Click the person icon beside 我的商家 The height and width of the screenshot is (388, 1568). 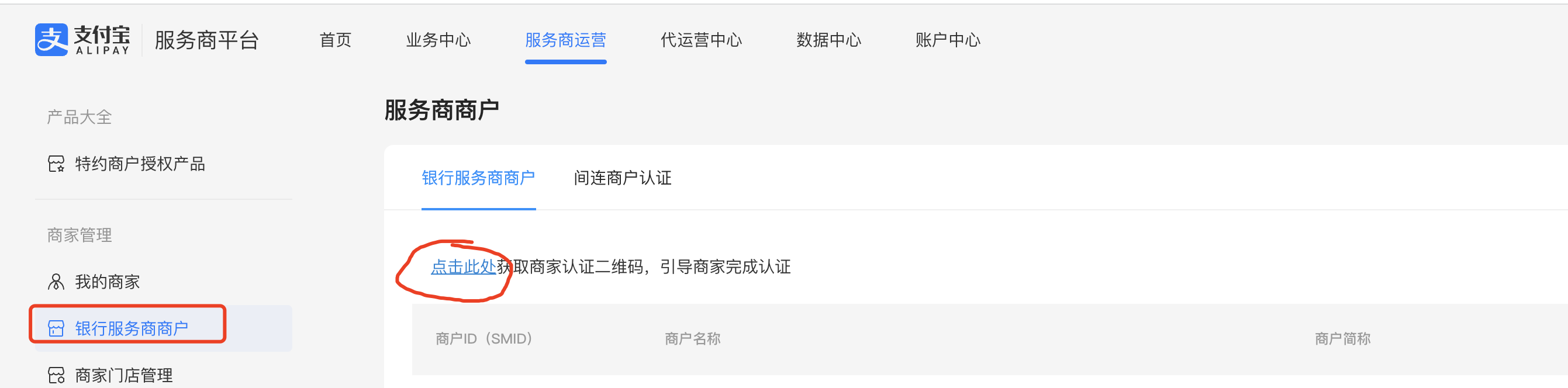pyautogui.click(x=56, y=282)
